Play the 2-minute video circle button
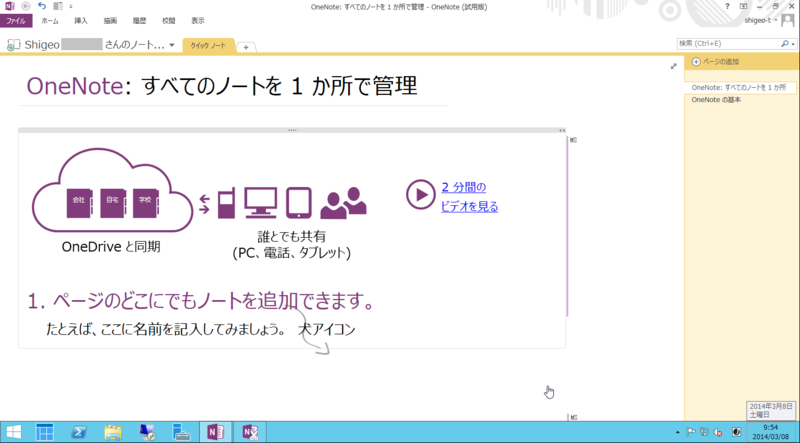The width and height of the screenshot is (800, 443). [x=420, y=194]
